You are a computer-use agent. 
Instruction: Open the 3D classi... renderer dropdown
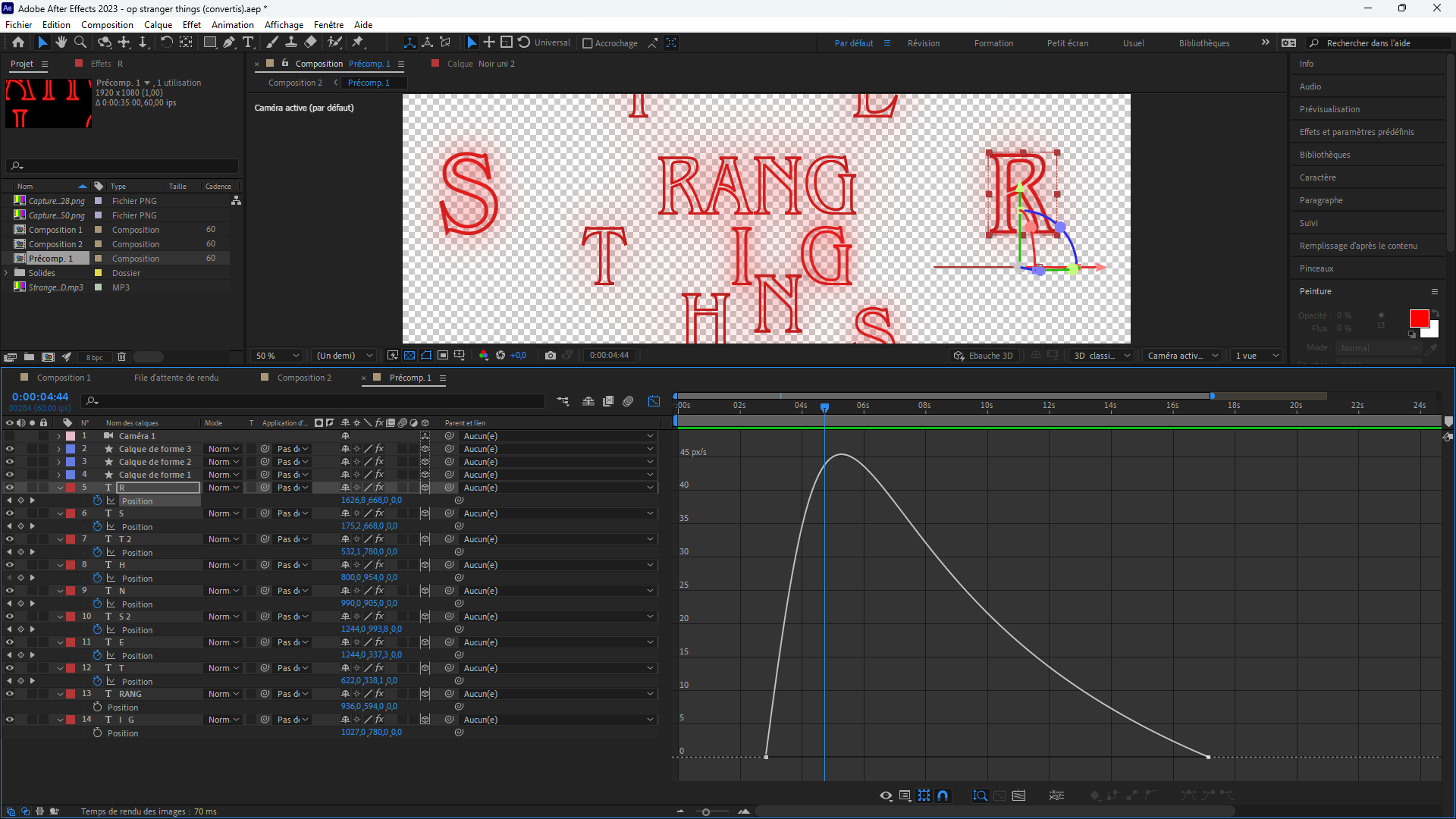click(1101, 356)
